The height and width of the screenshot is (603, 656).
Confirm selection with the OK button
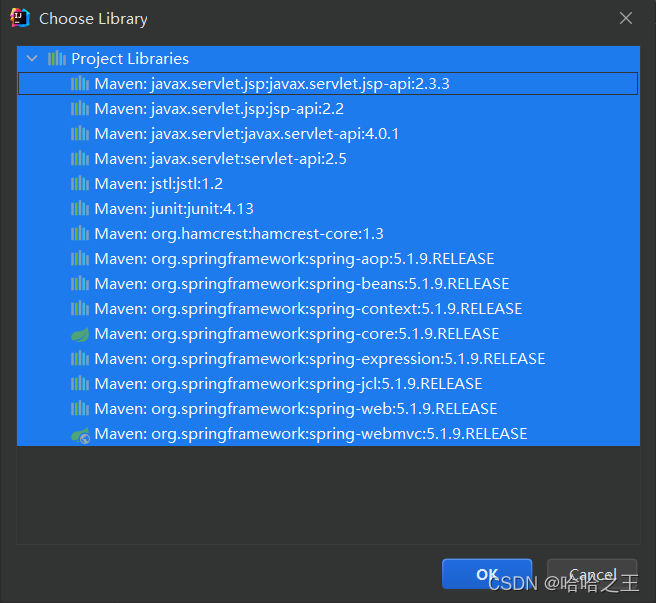(487, 574)
